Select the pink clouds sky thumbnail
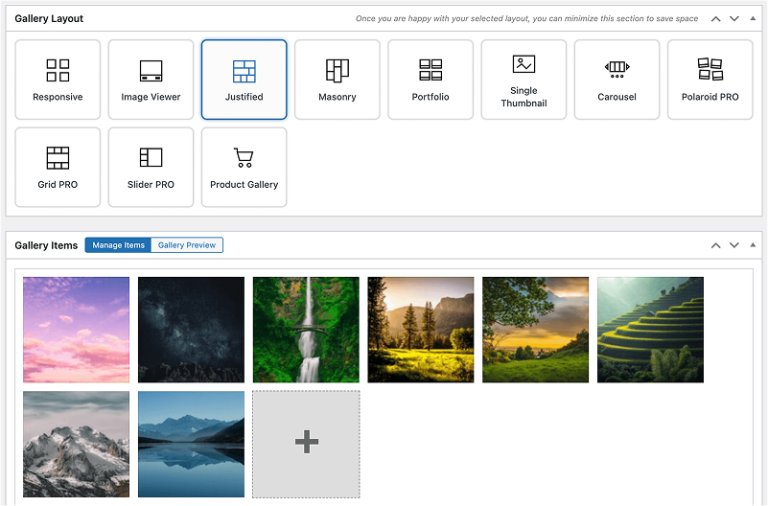This screenshot has width=768, height=506. tap(76, 330)
